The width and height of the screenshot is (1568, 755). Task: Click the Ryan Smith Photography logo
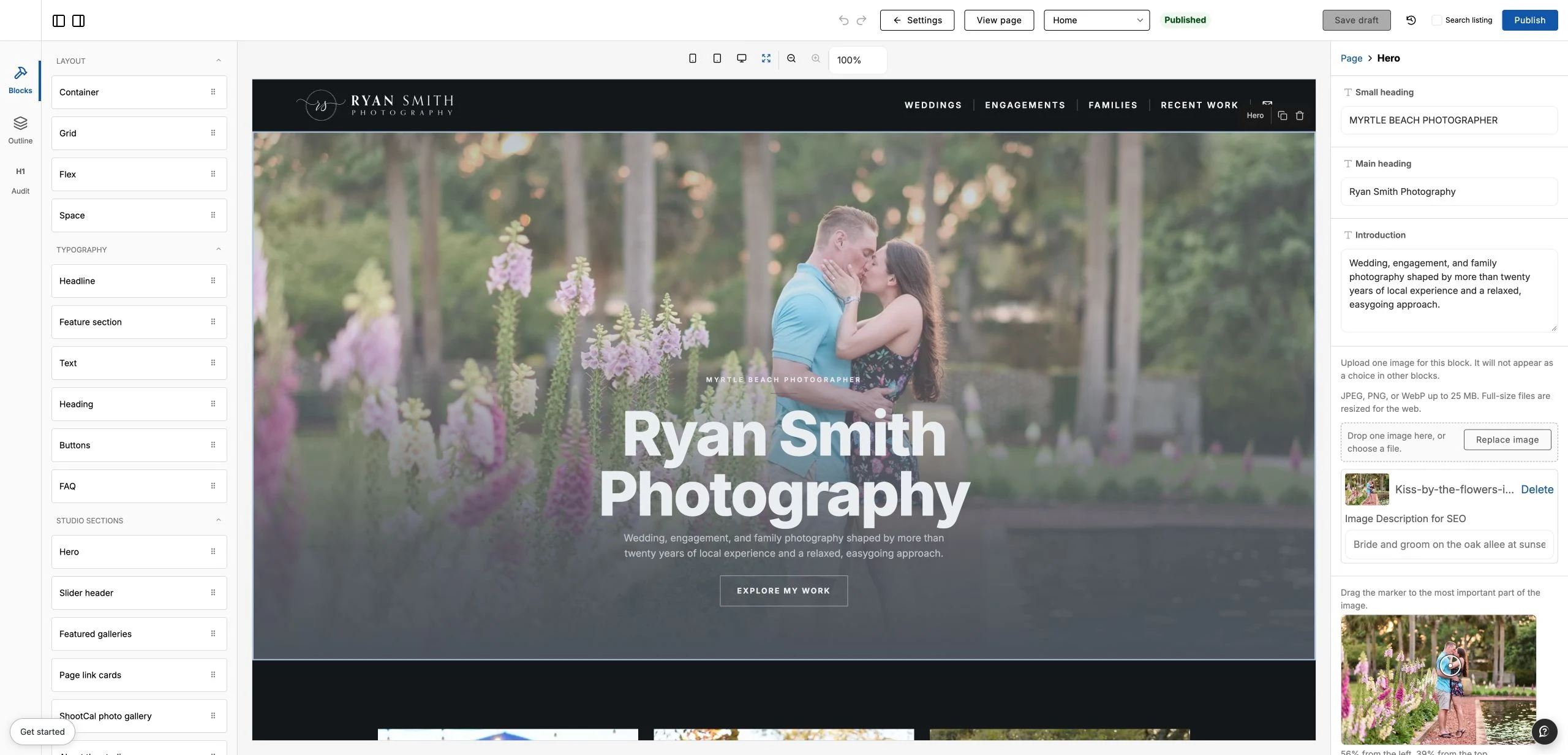coord(375,105)
